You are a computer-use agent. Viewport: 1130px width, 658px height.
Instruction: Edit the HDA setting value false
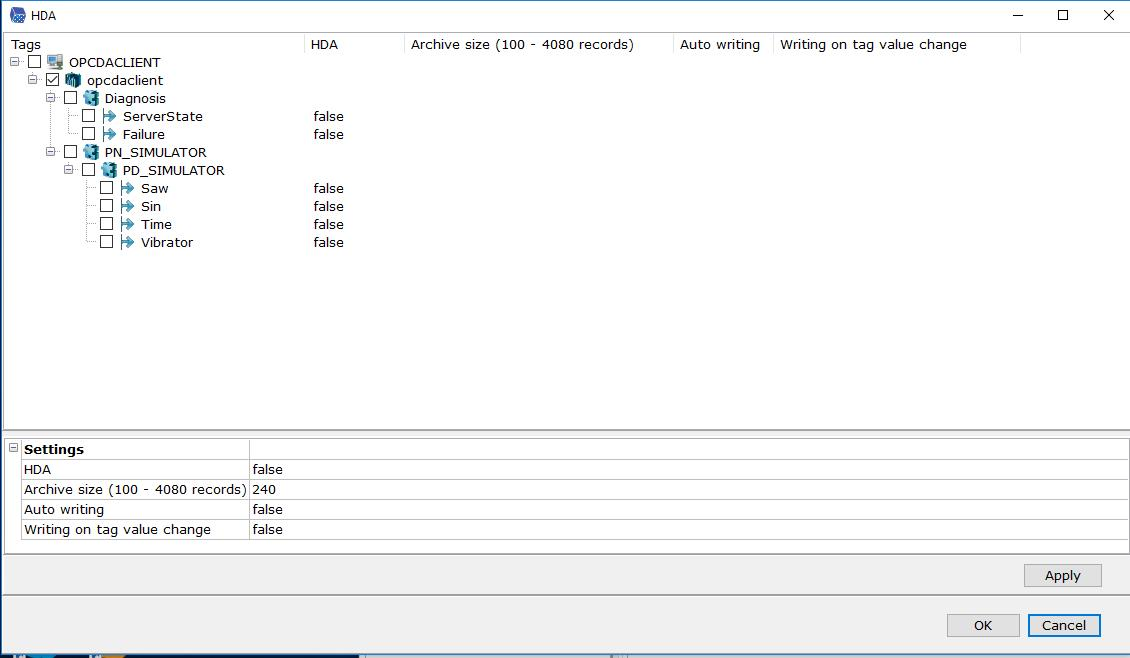(x=688, y=469)
